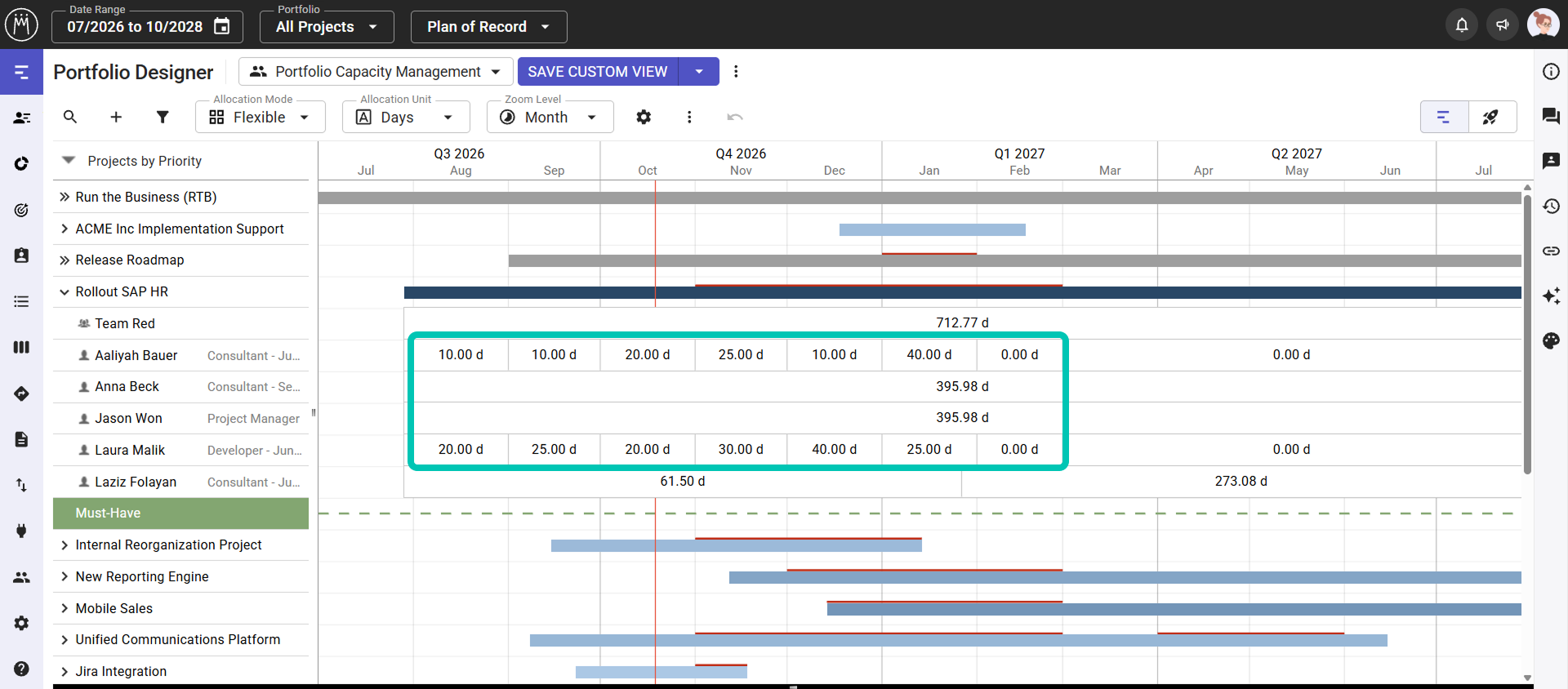Open the announcements megaphone icon
The height and width of the screenshot is (689, 1568).
(x=1503, y=24)
